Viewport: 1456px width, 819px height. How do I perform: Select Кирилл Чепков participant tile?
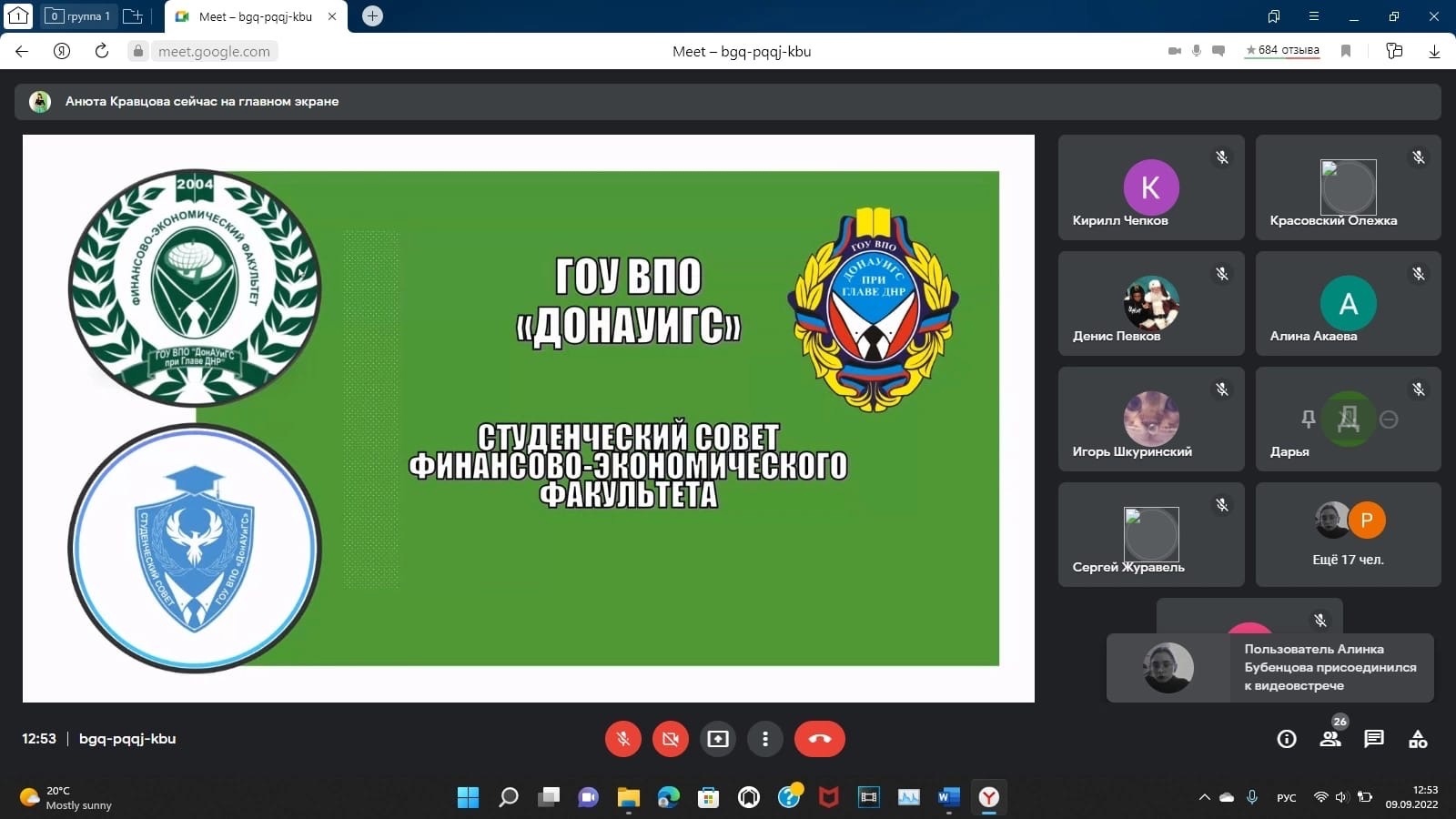(1151, 187)
